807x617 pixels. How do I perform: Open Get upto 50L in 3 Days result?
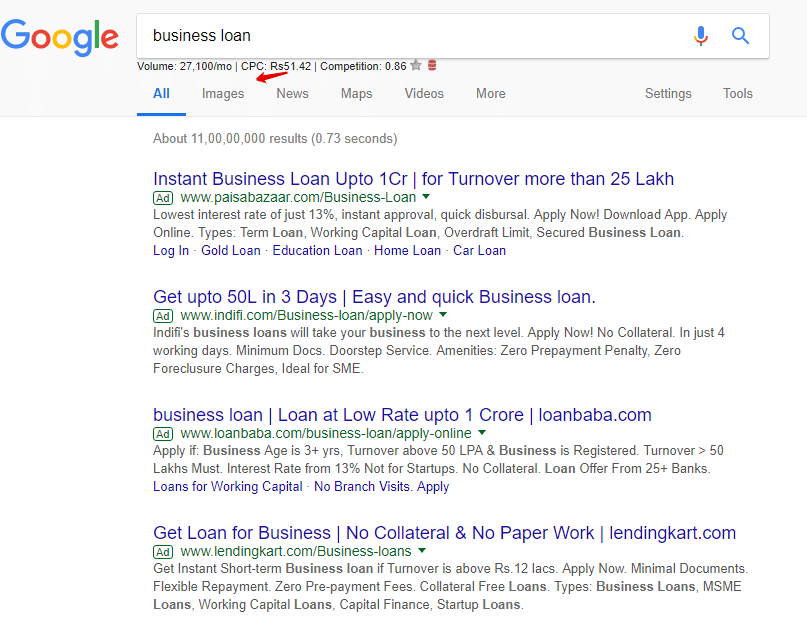[x=374, y=297]
